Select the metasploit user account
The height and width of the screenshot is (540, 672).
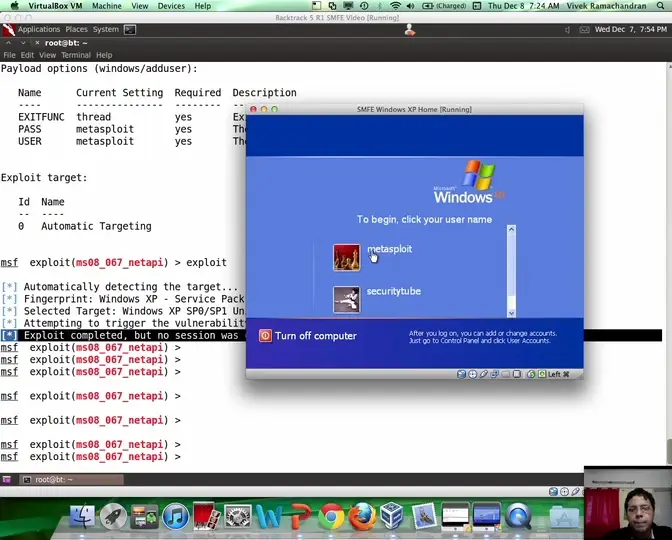(x=389, y=249)
